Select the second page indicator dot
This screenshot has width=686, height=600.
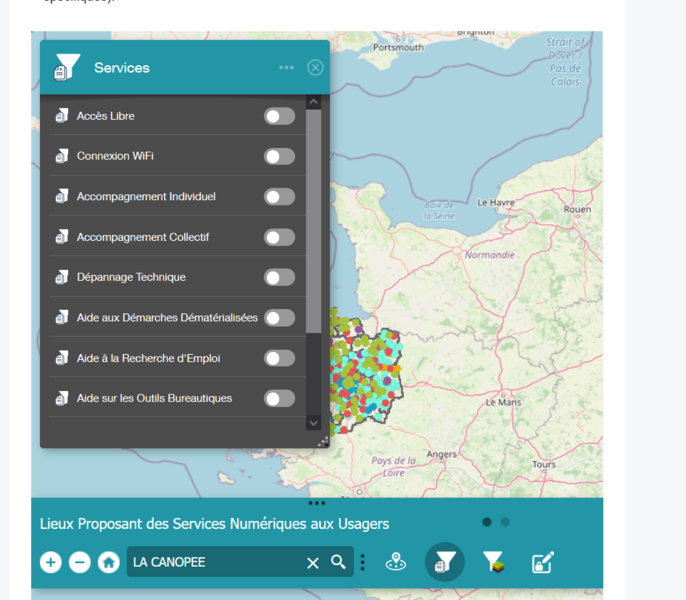point(505,522)
